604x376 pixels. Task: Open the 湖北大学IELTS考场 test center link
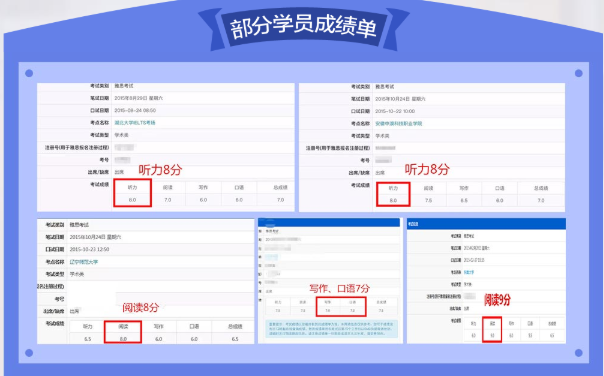[135, 123]
